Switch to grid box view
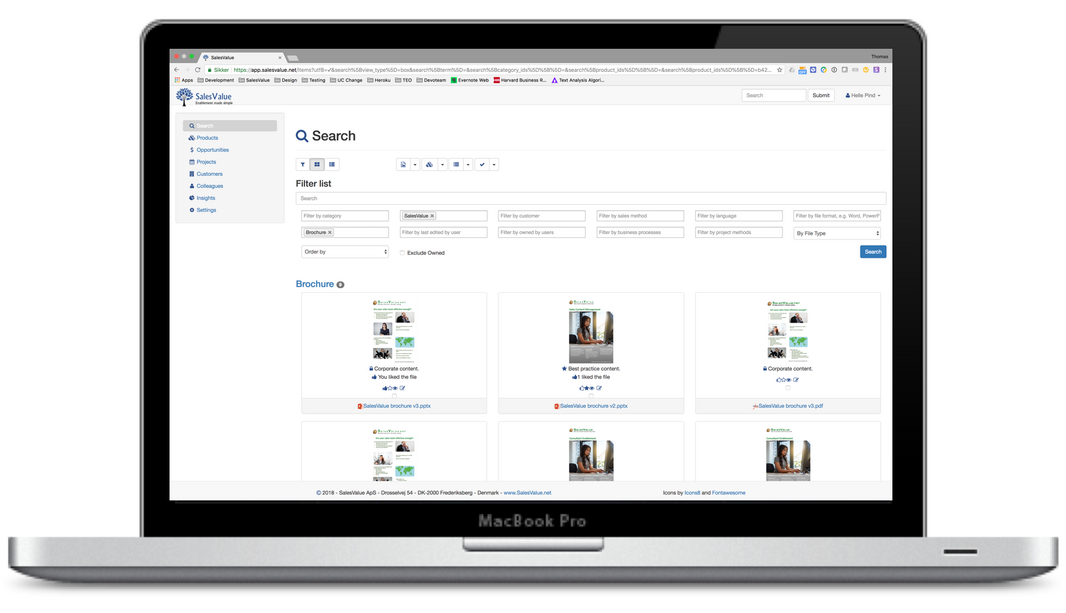The height and width of the screenshot is (613, 1066). click(x=317, y=164)
